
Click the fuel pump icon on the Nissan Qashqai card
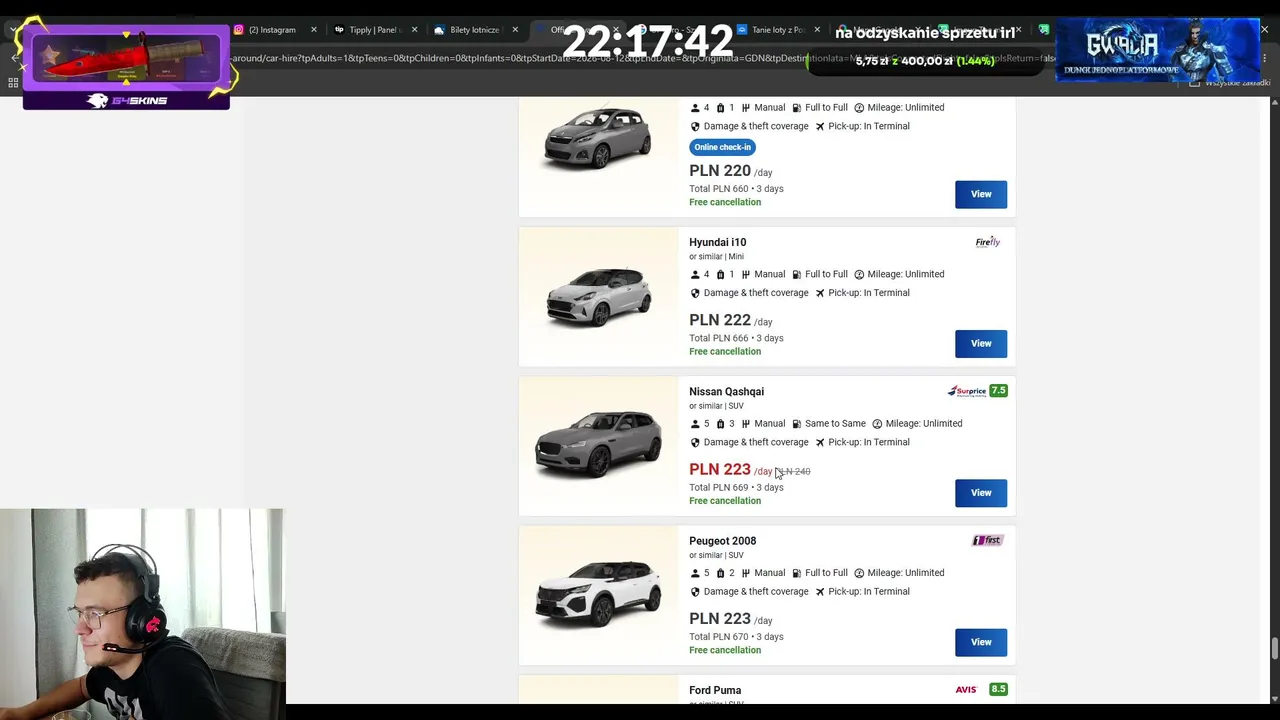797,424
